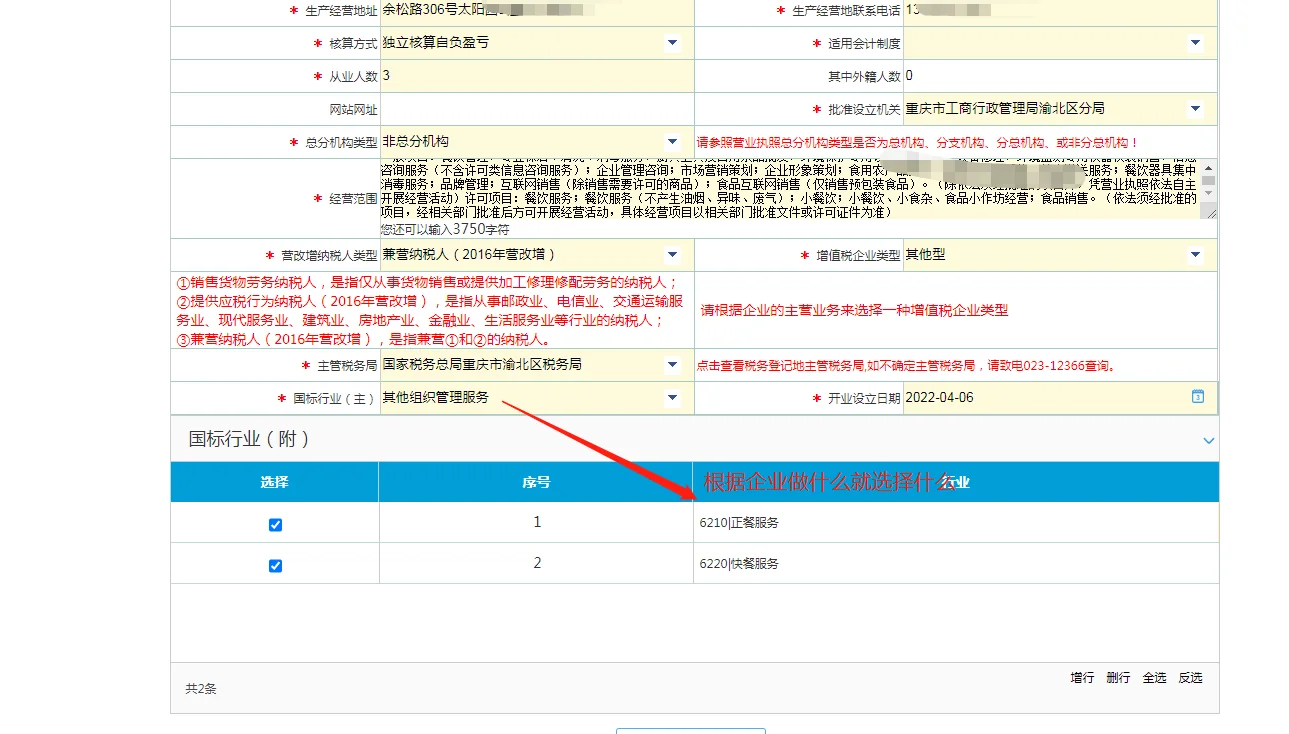The width and height of the screenshot is (1289, 734).
Task: Click the 从业人数 input field
Action: pos(535,76)
